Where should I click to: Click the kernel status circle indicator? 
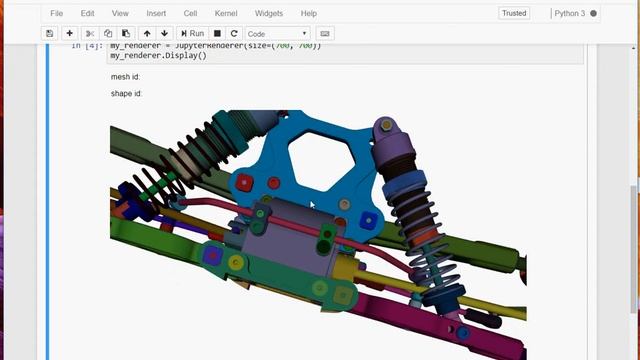click(x=593, y=13)
